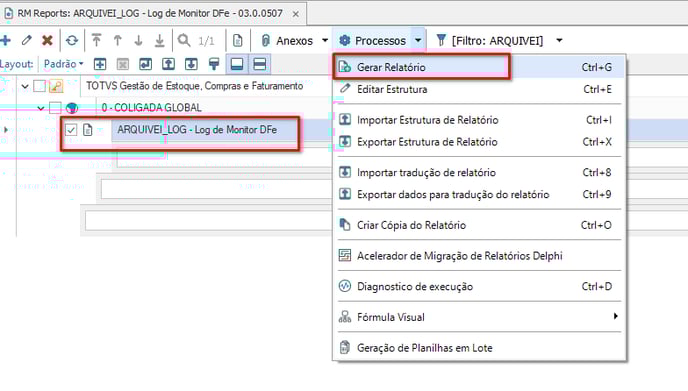Open the Padrão layout dropdown

(64, 64)
